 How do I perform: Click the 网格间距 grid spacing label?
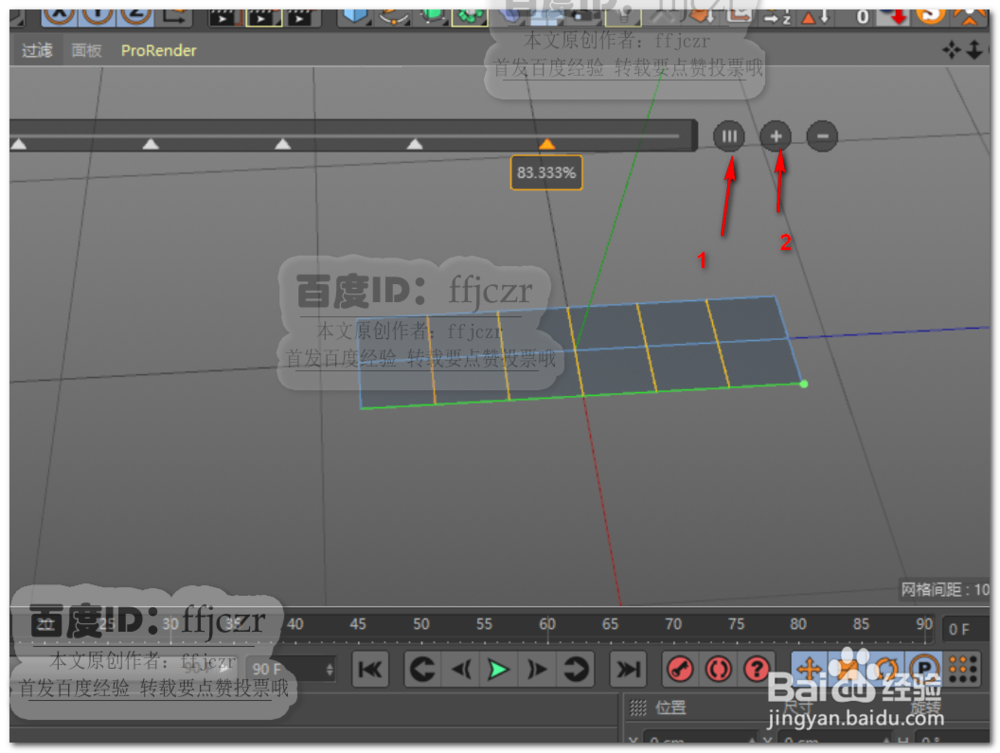point(945,590)
